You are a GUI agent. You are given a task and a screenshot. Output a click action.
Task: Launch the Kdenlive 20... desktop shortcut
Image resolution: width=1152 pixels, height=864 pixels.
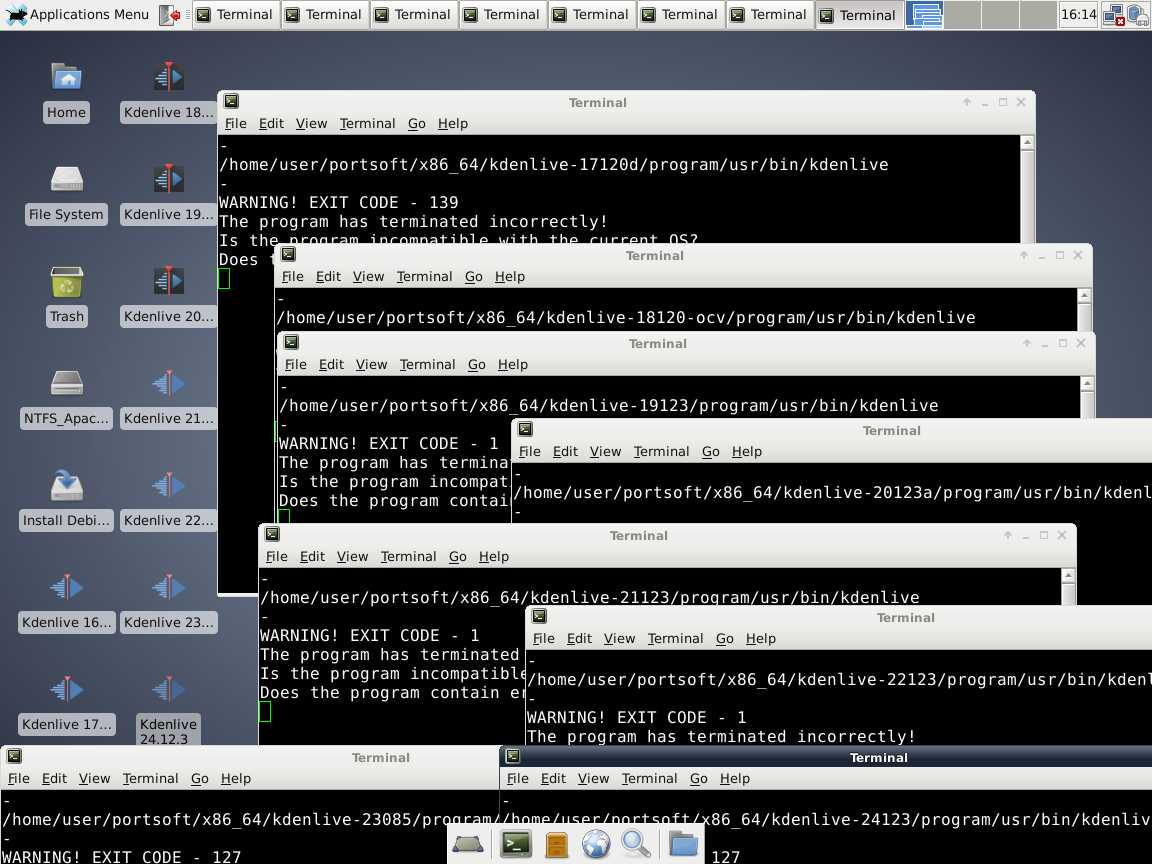pos(168,296)
